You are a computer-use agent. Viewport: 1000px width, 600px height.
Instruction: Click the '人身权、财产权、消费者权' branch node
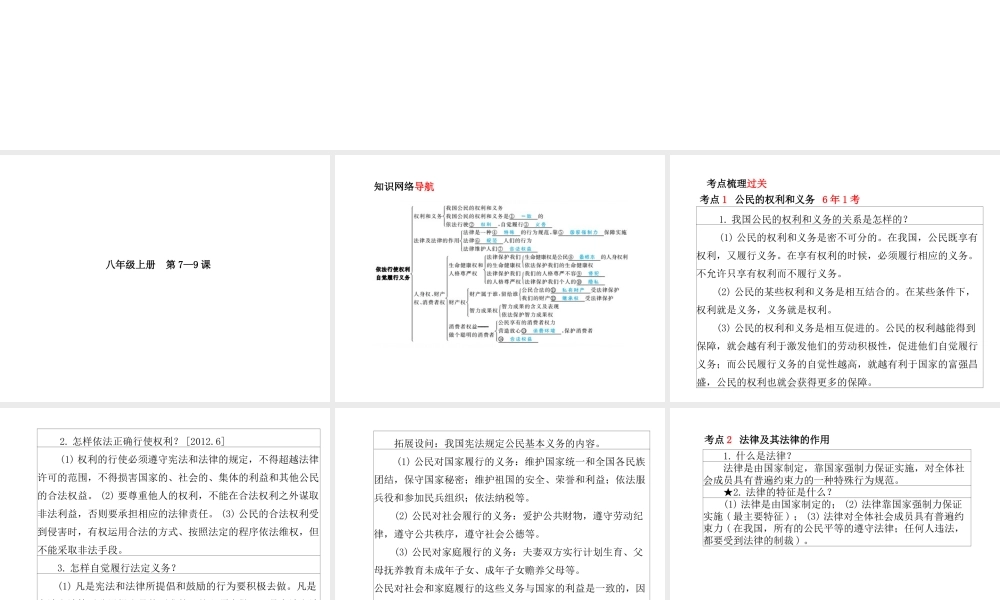(429, 298)
